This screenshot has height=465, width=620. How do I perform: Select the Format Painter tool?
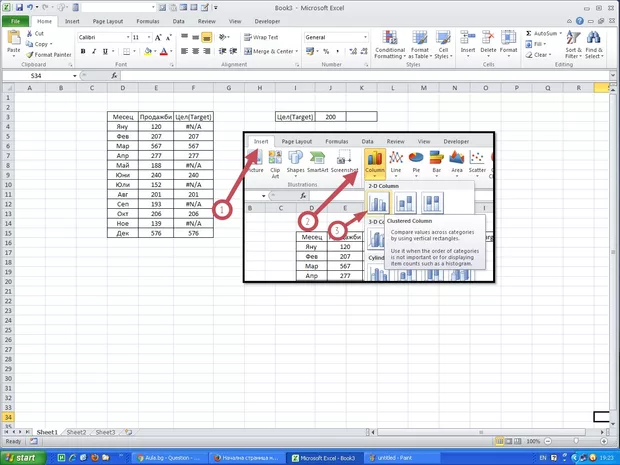[47, 54]
